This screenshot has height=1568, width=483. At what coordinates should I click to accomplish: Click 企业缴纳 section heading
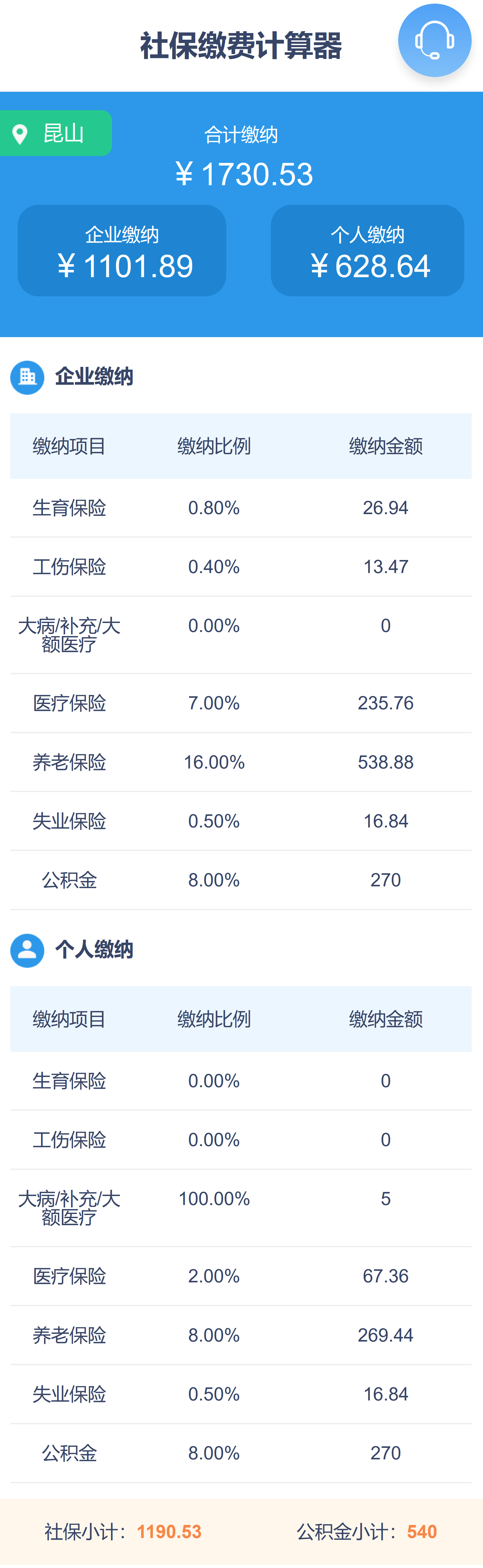pos(94,377)
